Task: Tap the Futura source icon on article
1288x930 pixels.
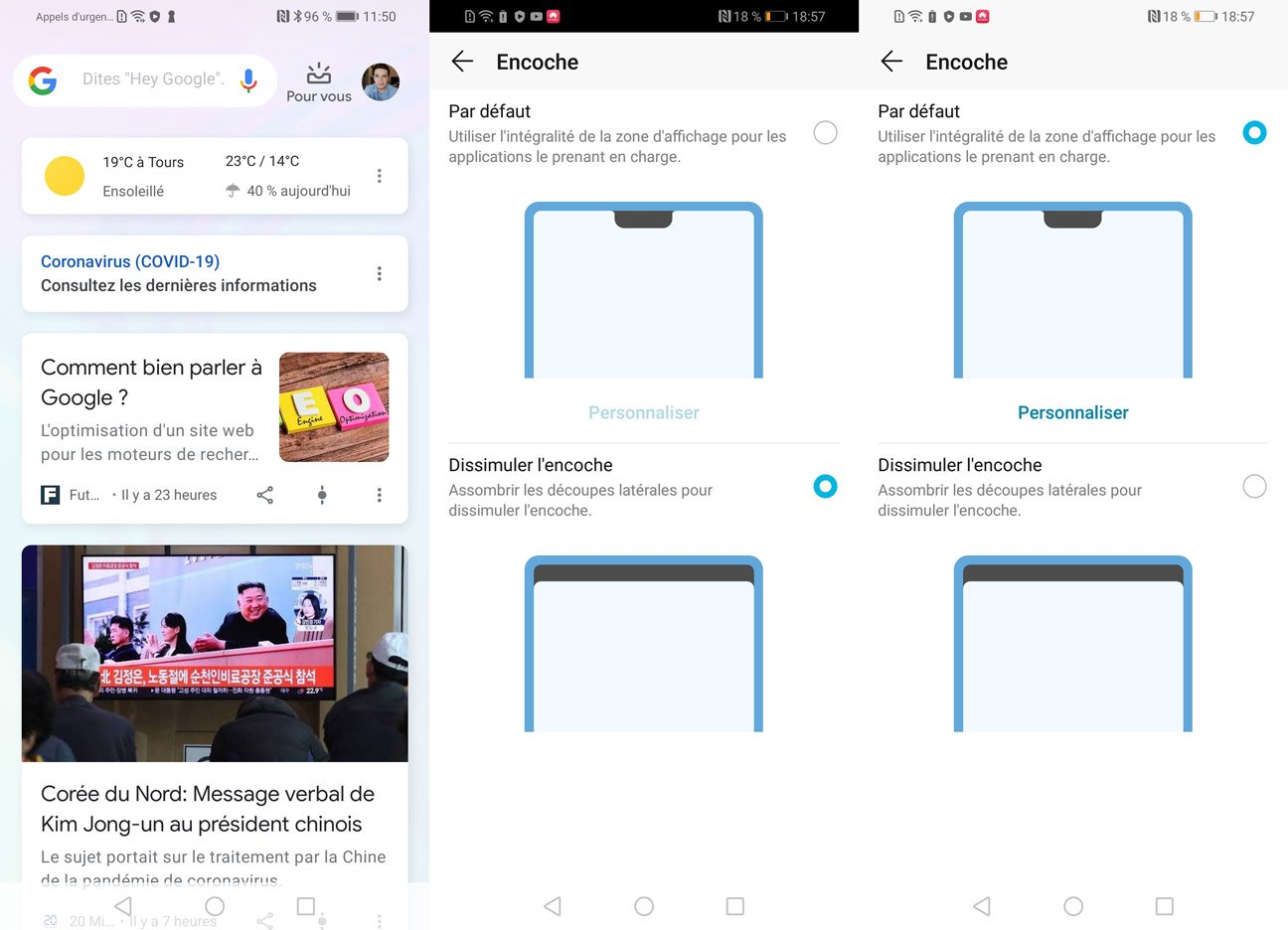Action: (x=50, y=495)
